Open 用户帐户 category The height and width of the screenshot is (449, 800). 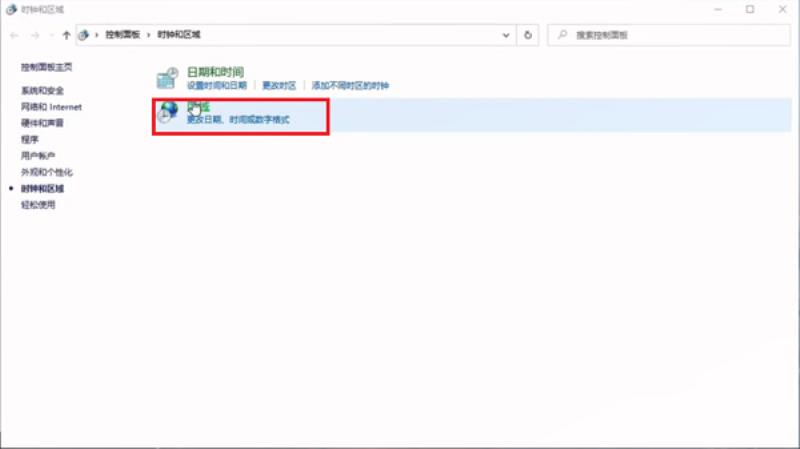click(38, 156)
